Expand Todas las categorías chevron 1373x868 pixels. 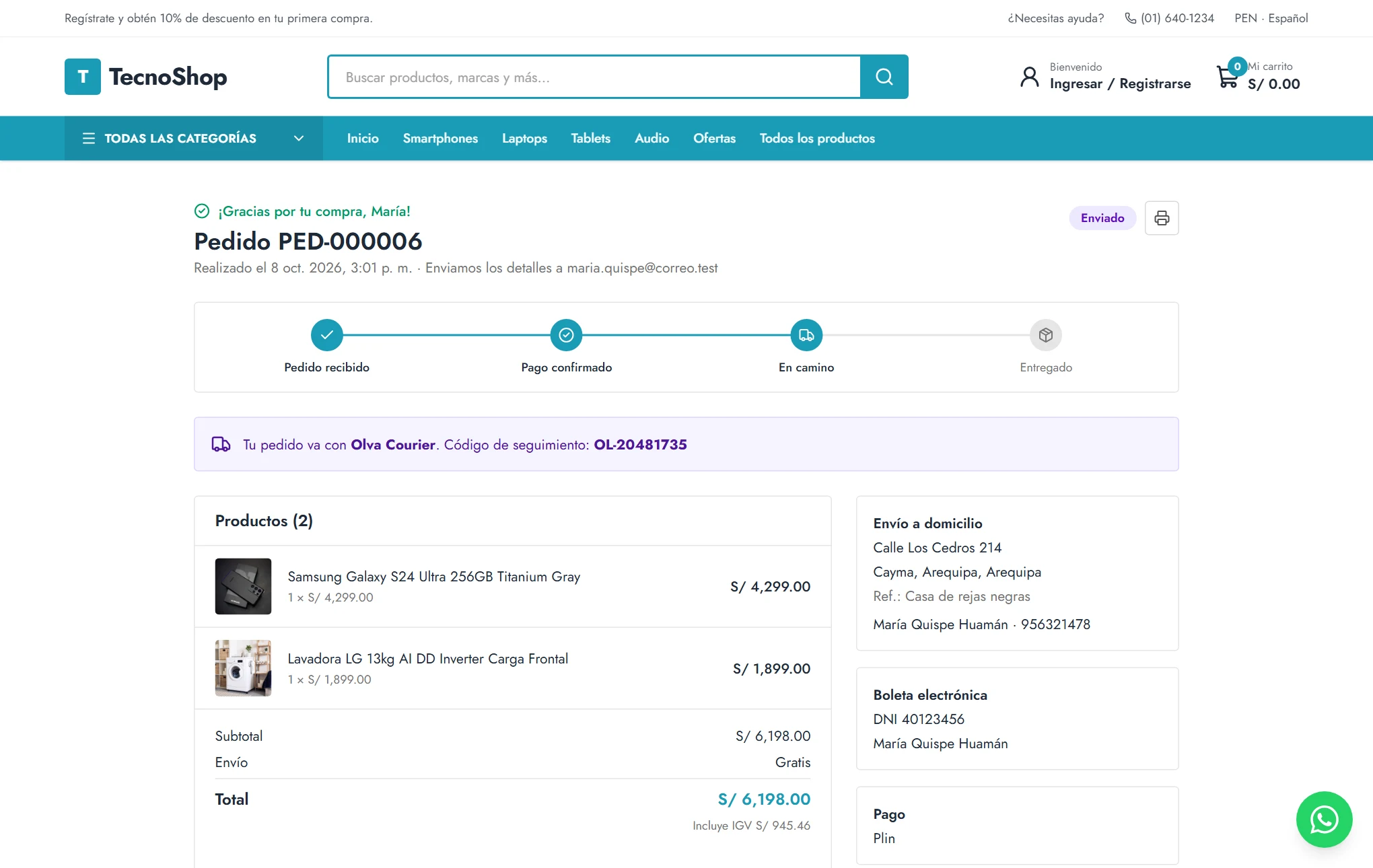(299, 138)
